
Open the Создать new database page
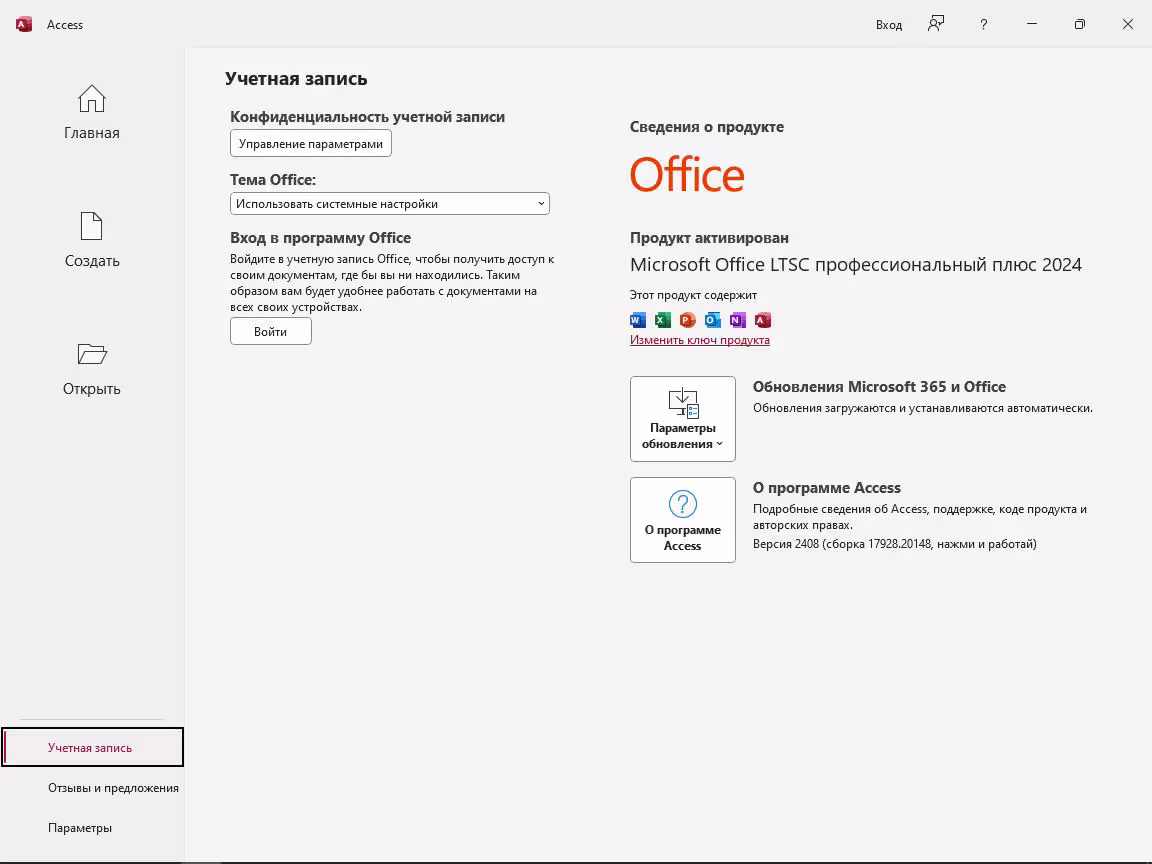click(x=92, y=240)
